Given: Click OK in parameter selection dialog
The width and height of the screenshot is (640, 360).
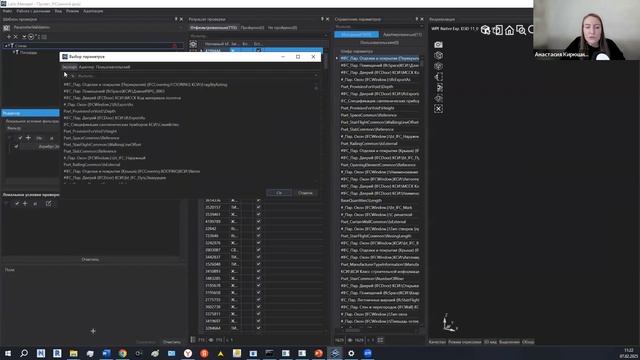Looking at the screenshot, I should click(279, 193).
